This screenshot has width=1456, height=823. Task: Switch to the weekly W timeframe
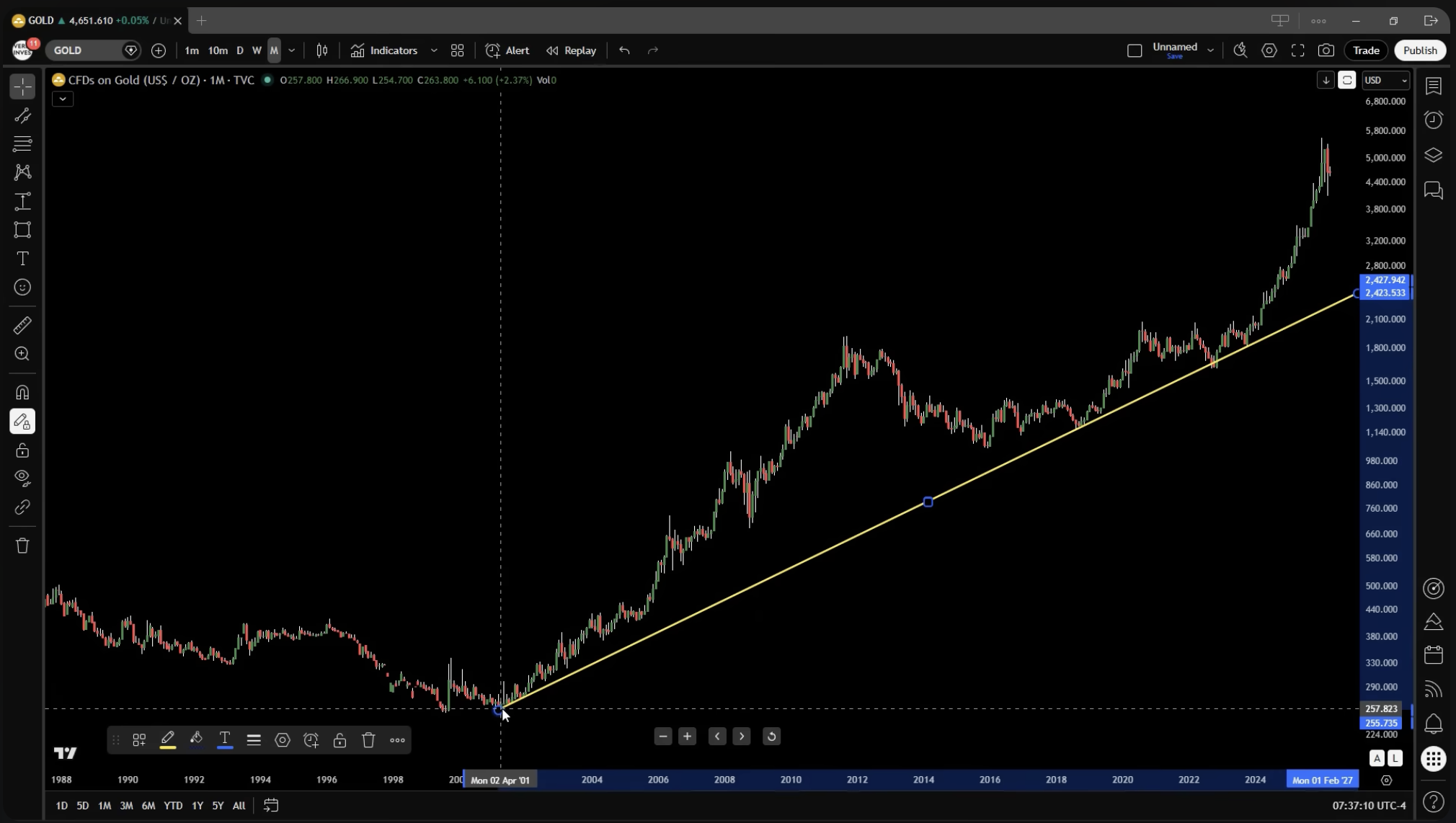pos(257,50)
